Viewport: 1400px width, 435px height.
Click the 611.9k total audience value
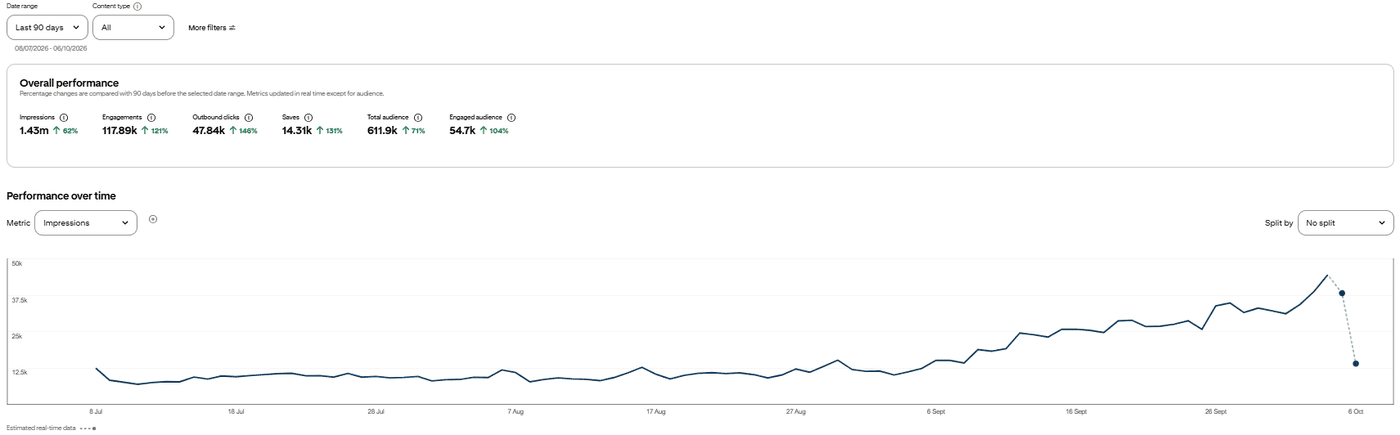pos(382,130)
